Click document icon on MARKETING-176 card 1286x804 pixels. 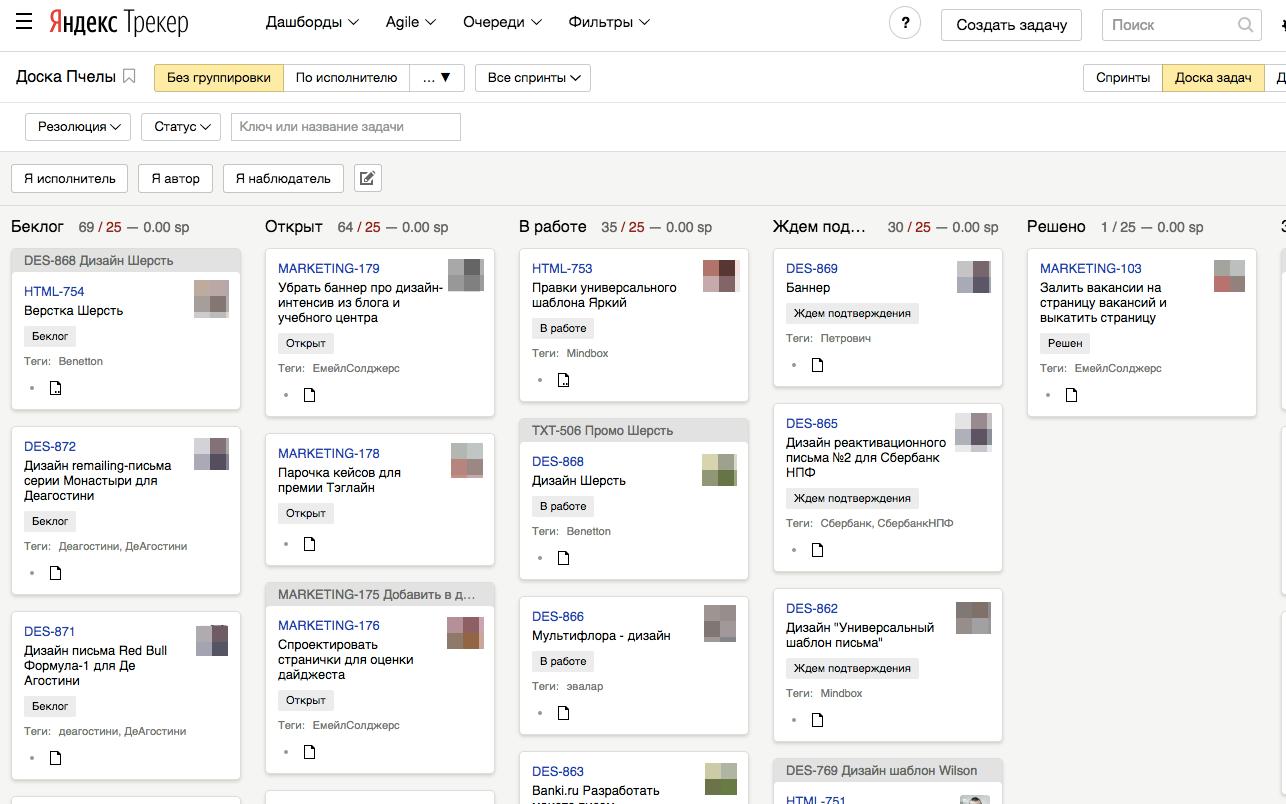click(x=310, y=752)
